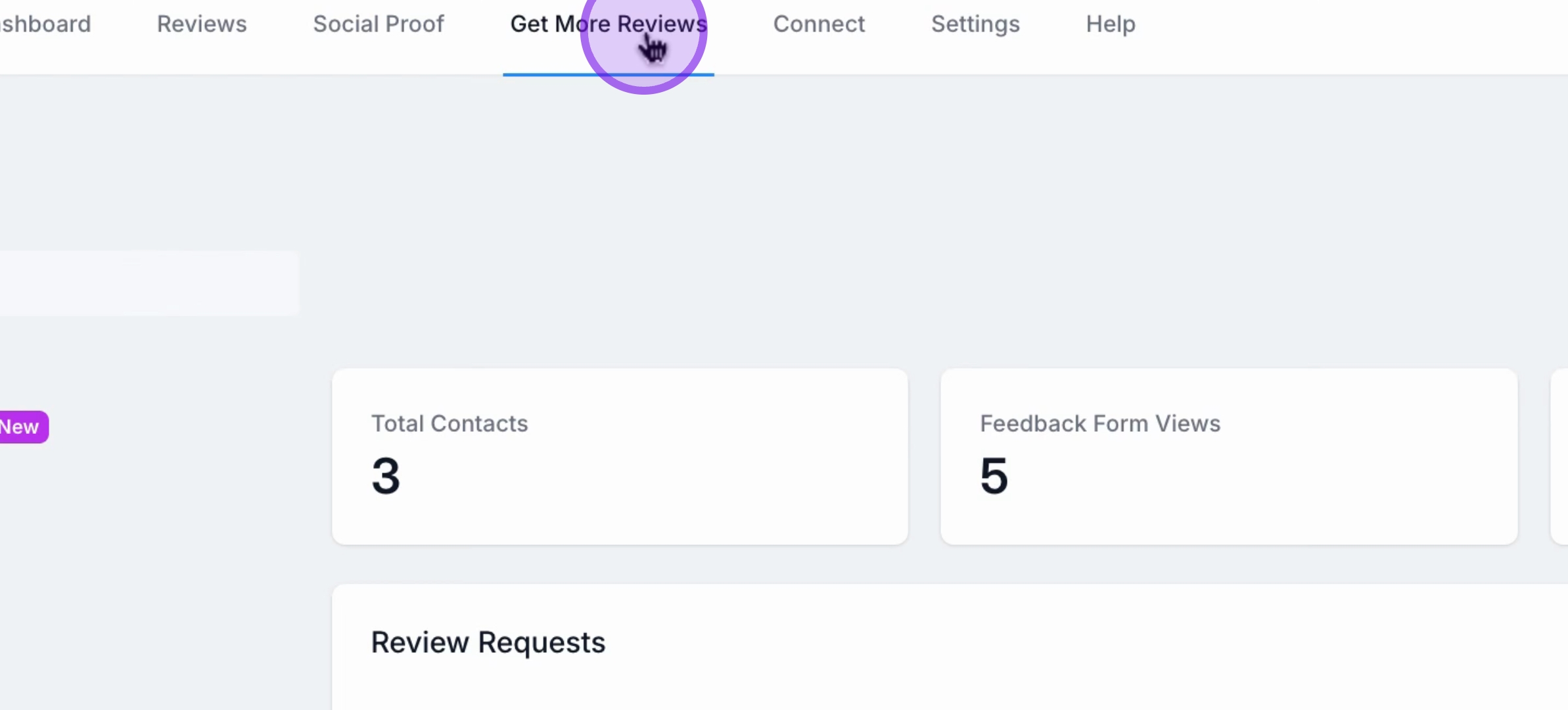Open the Dashboard tab
Screen dimensions: 1568x710
45,24
